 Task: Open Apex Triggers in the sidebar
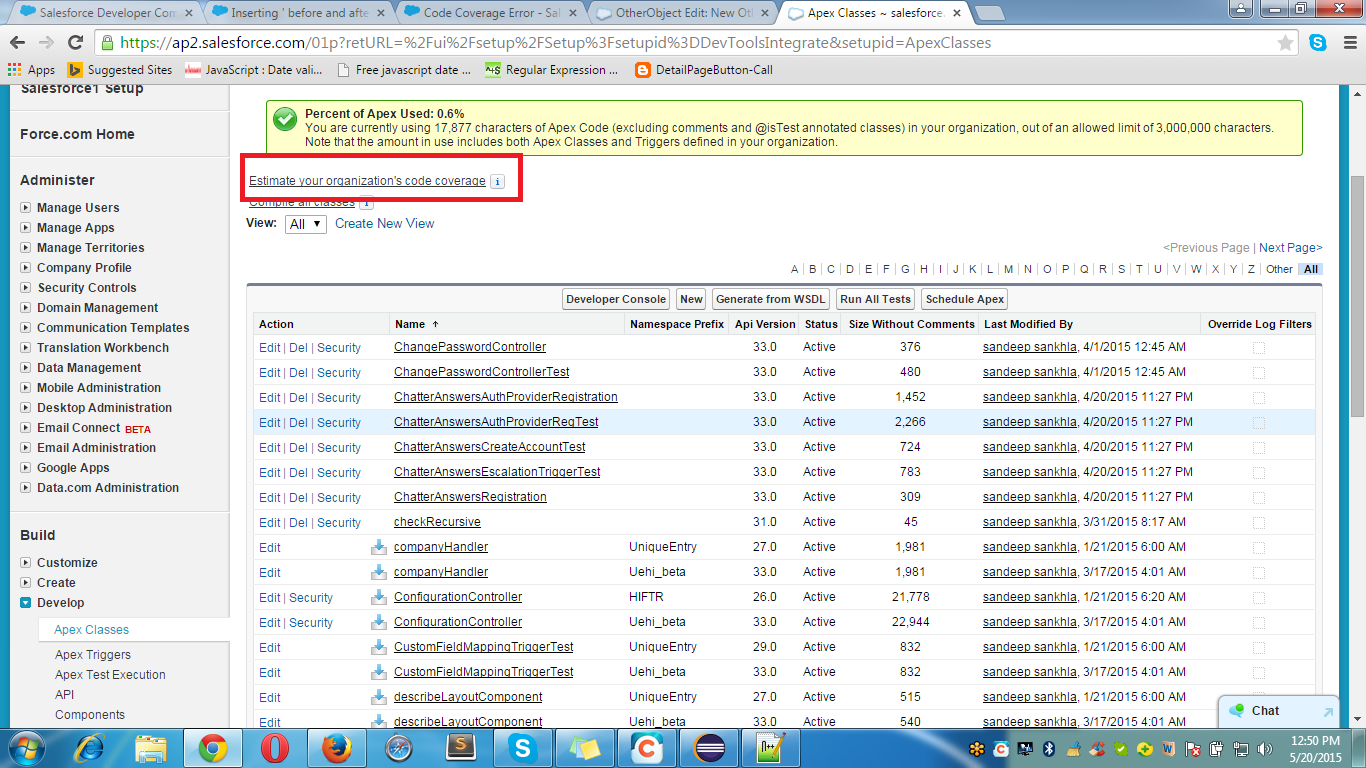pos(93,655)
